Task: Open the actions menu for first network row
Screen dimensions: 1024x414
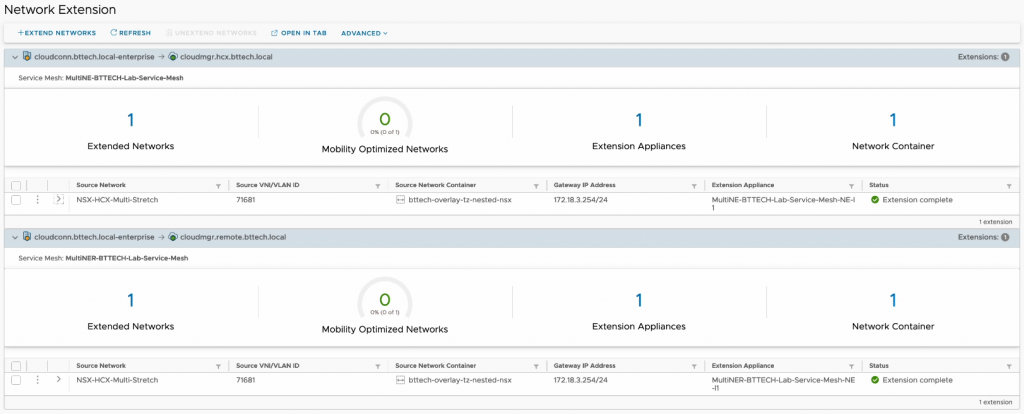Action: click(x=38, y=200)
